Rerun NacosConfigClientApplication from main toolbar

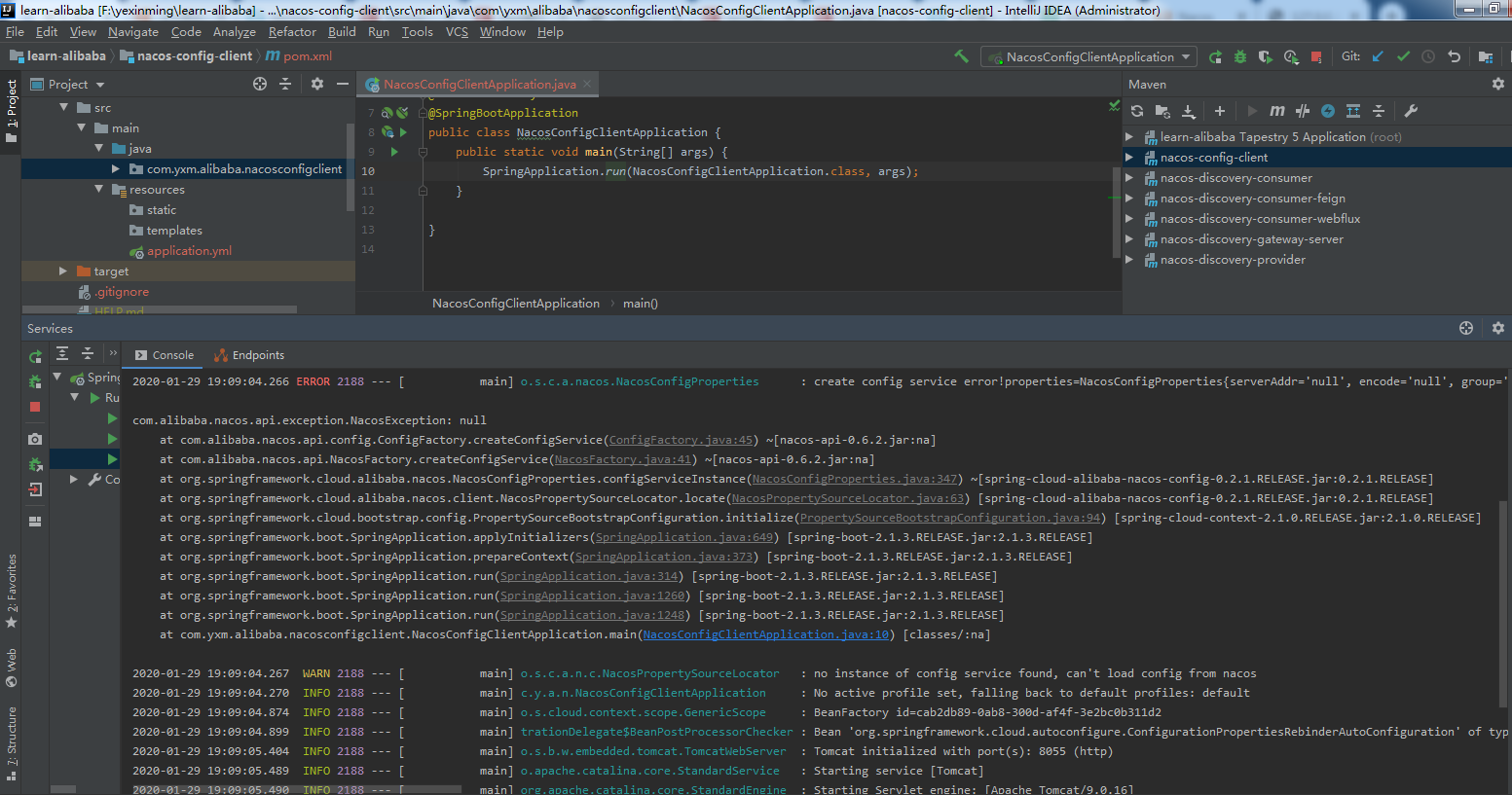1215,56
